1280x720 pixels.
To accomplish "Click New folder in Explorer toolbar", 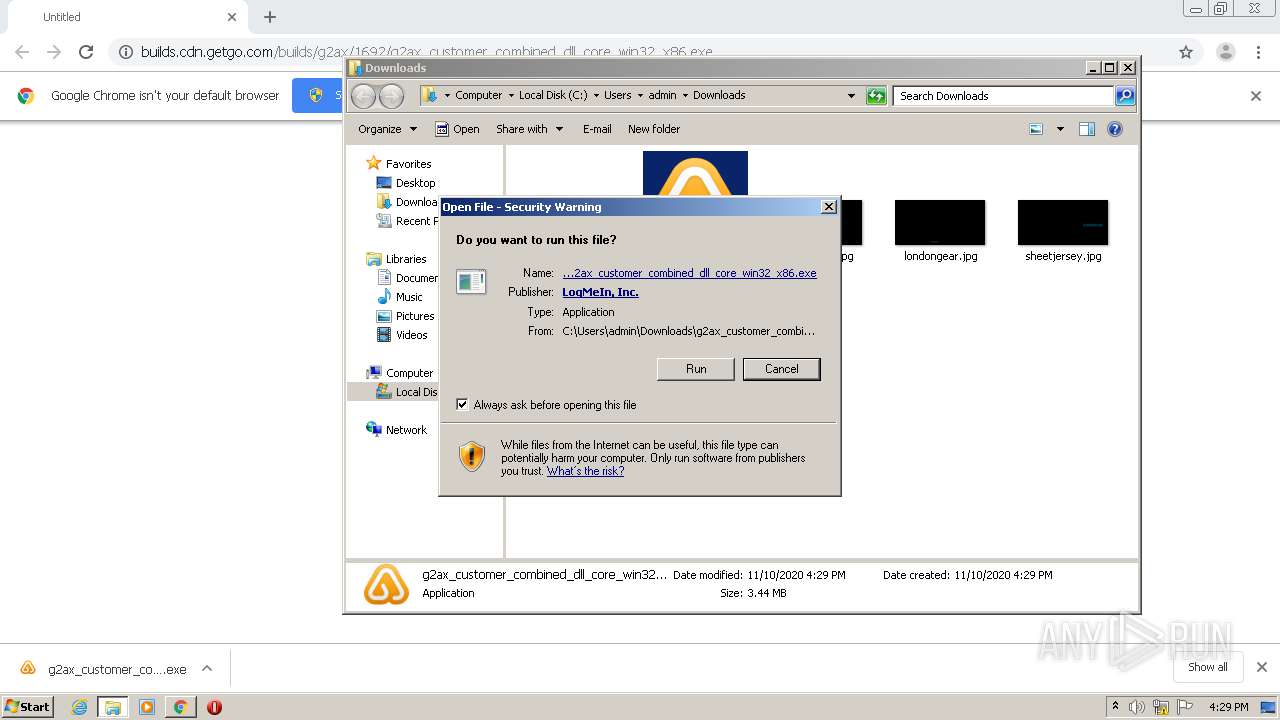I will 654,129.
